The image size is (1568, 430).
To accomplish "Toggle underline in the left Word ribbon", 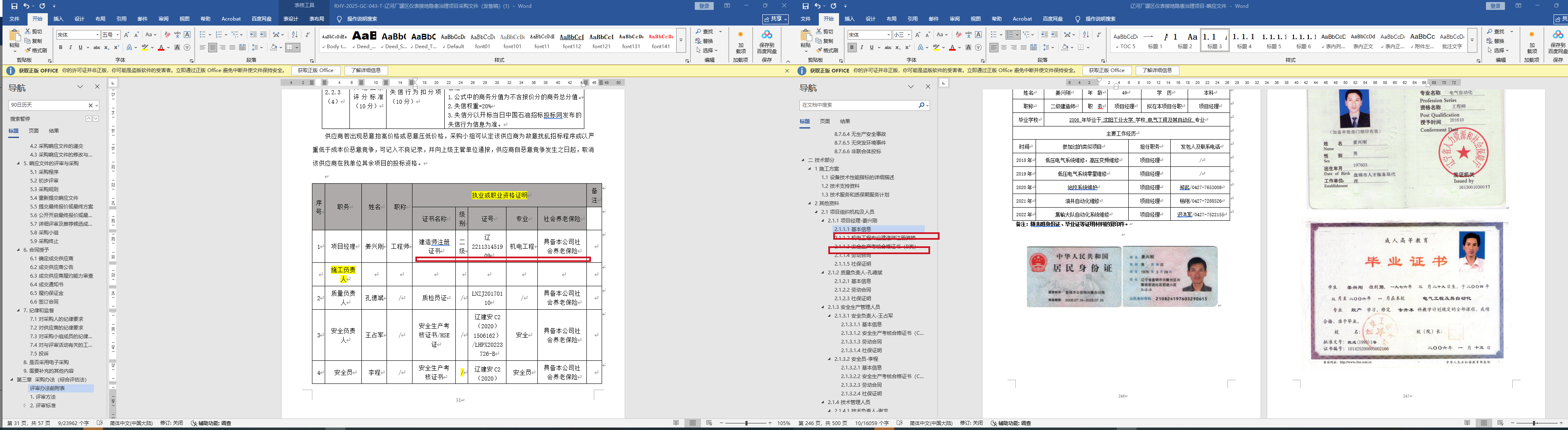I will (x=80, y=47).
